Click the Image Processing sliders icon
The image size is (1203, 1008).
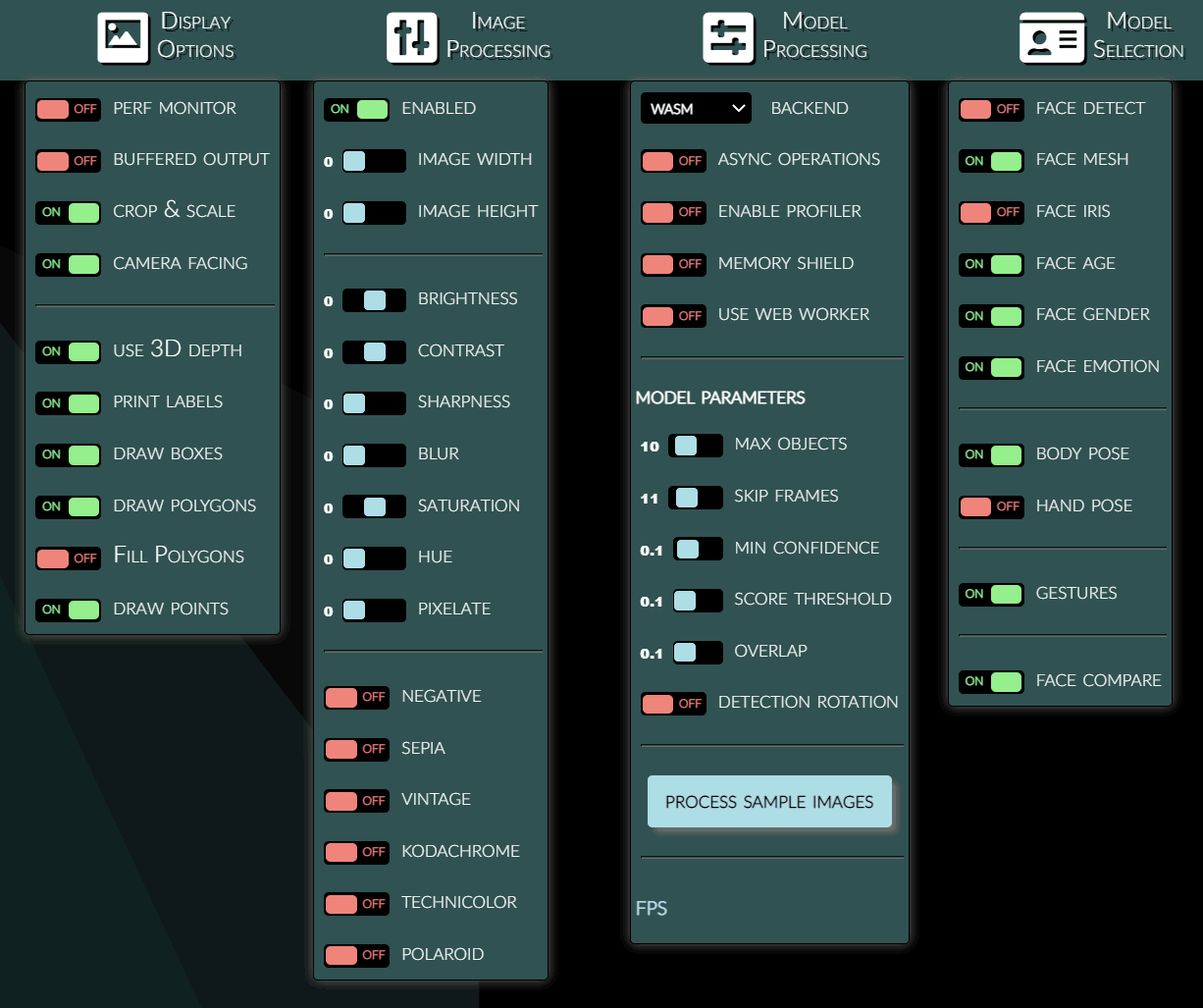411,37
